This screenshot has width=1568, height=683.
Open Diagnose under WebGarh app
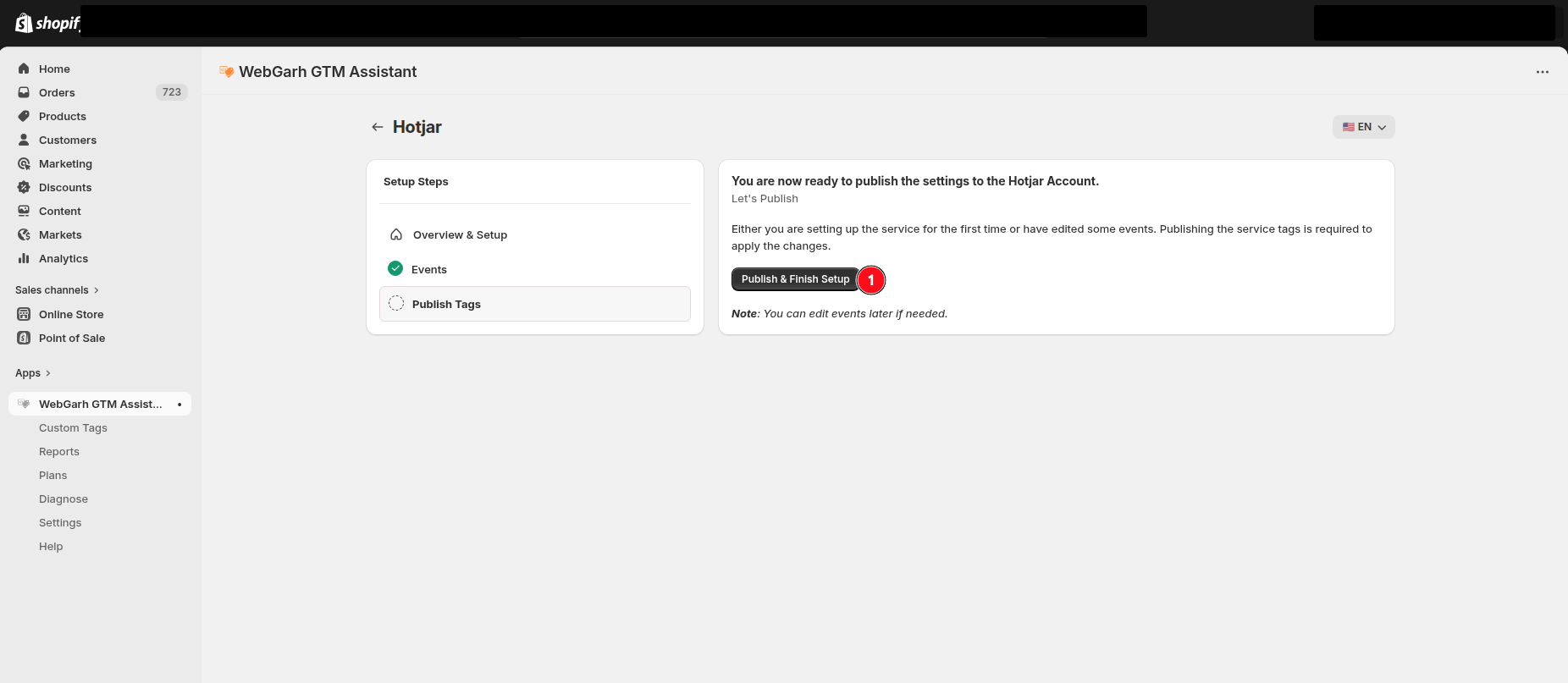click(63, 498)
